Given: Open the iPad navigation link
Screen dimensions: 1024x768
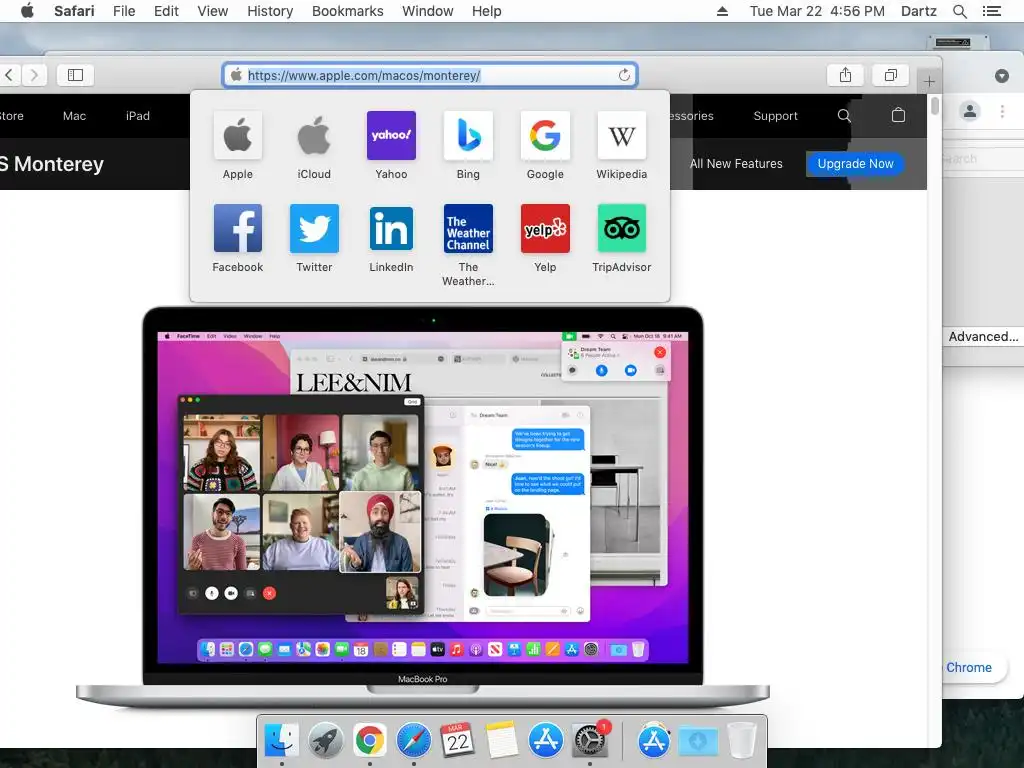Looking at the screenshot, I should click(138, 116).
